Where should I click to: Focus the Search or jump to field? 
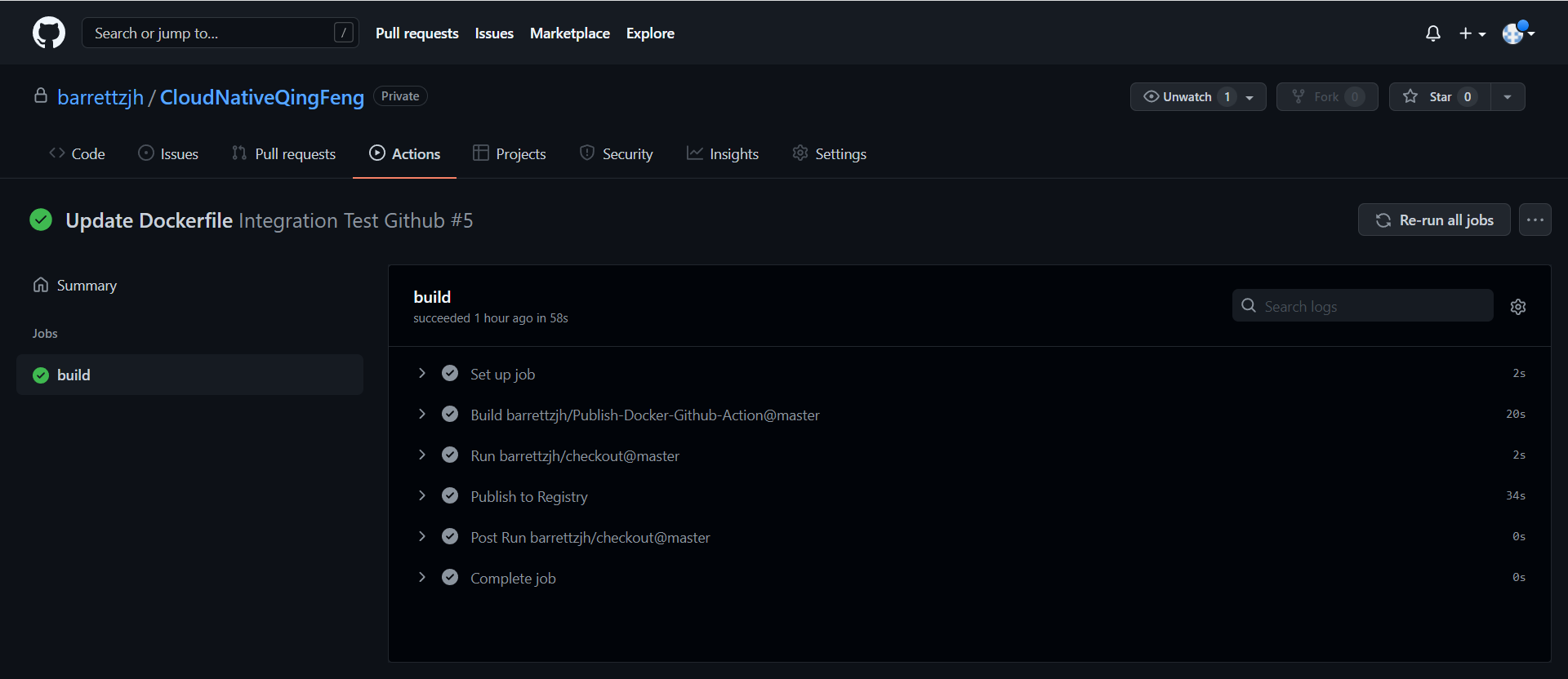pos(220,33)
